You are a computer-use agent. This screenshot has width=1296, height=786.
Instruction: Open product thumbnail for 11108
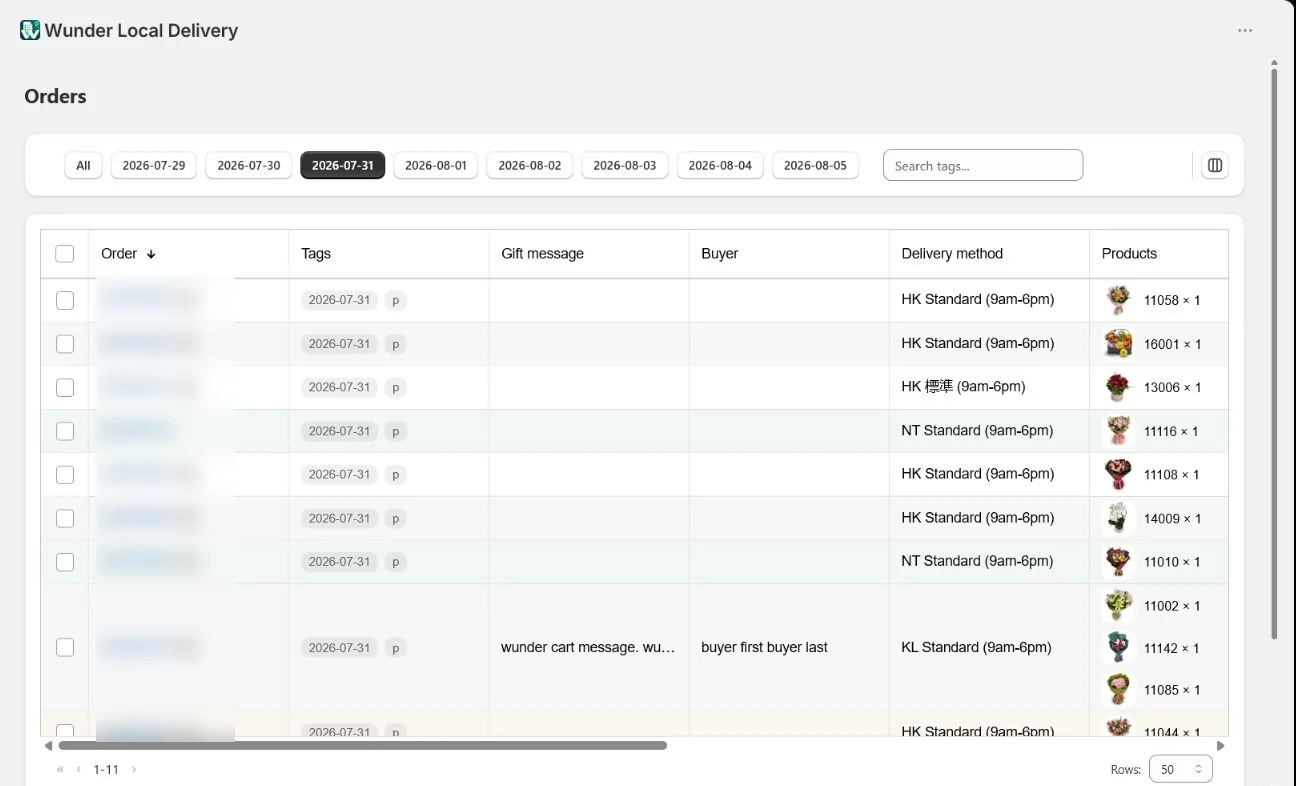[1118, 474]
